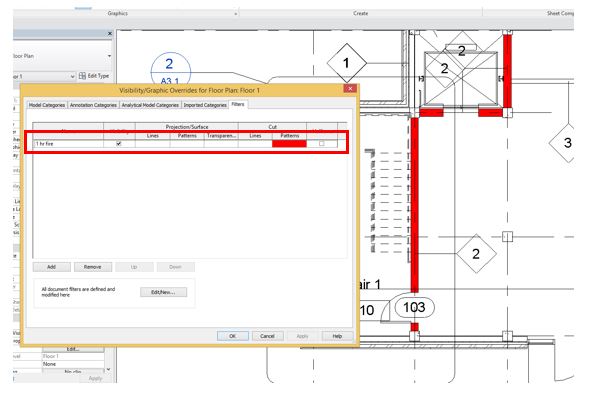The width and height of the screenshot is (606, 410).
Task: Click the Remove filter button
Action: (x=93, y=267)
